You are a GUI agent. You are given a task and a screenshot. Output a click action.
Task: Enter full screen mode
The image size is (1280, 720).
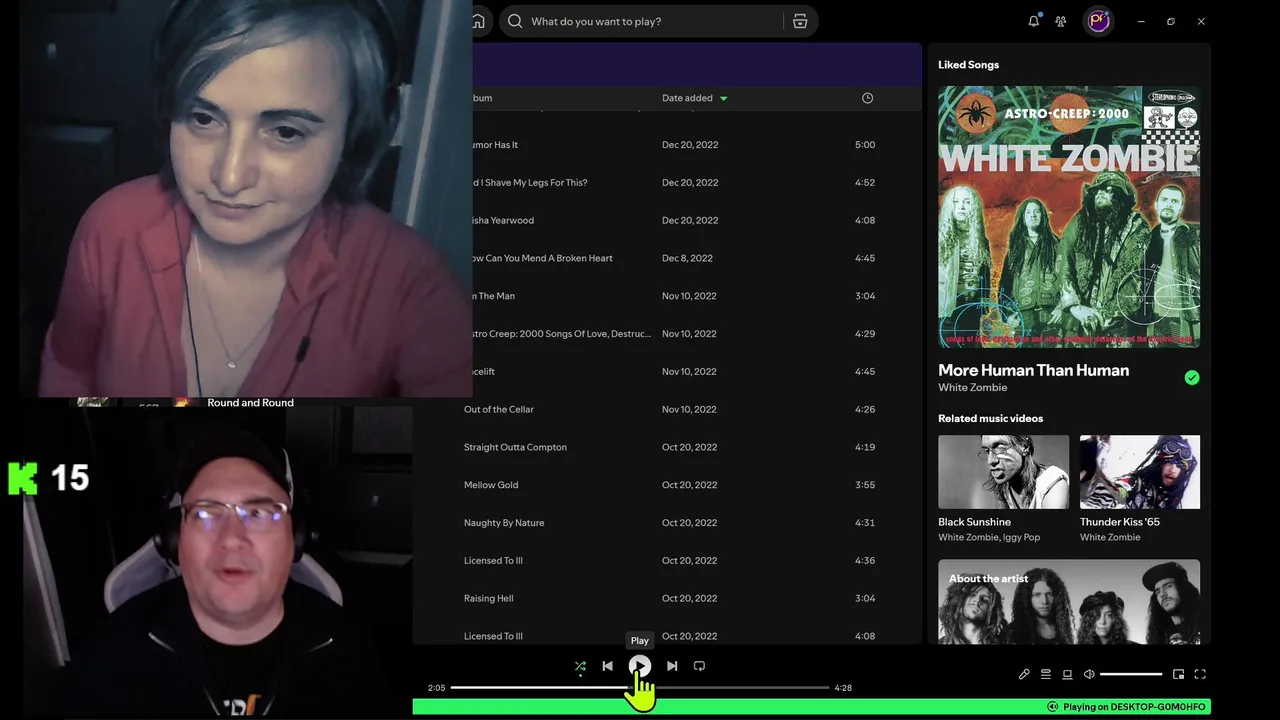point(1200,674)
